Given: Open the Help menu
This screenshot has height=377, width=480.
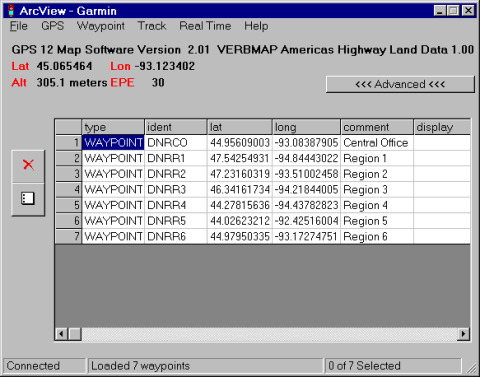Looking at the screenshot, I should [256, 26].
